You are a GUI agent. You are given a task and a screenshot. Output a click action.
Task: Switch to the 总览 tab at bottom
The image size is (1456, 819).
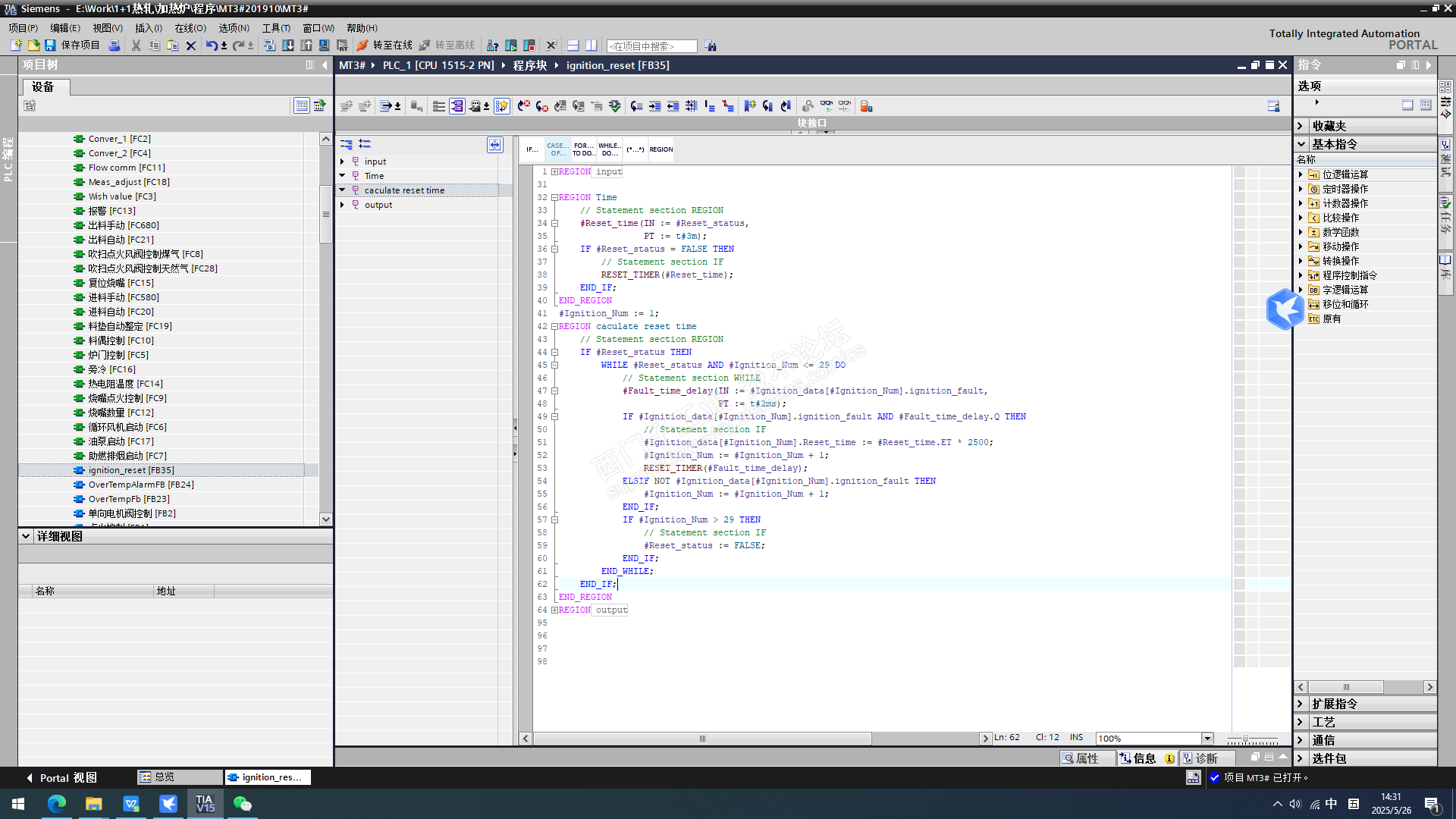(164, 777)
